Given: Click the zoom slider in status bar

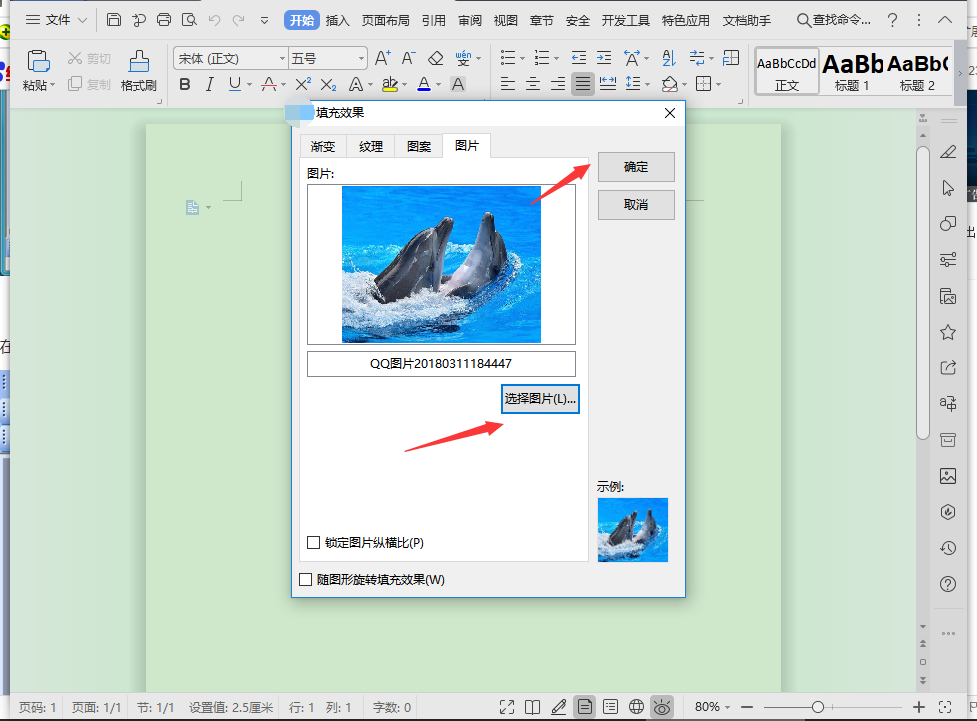Looking at the screenshot, I should tap(817, 707).
